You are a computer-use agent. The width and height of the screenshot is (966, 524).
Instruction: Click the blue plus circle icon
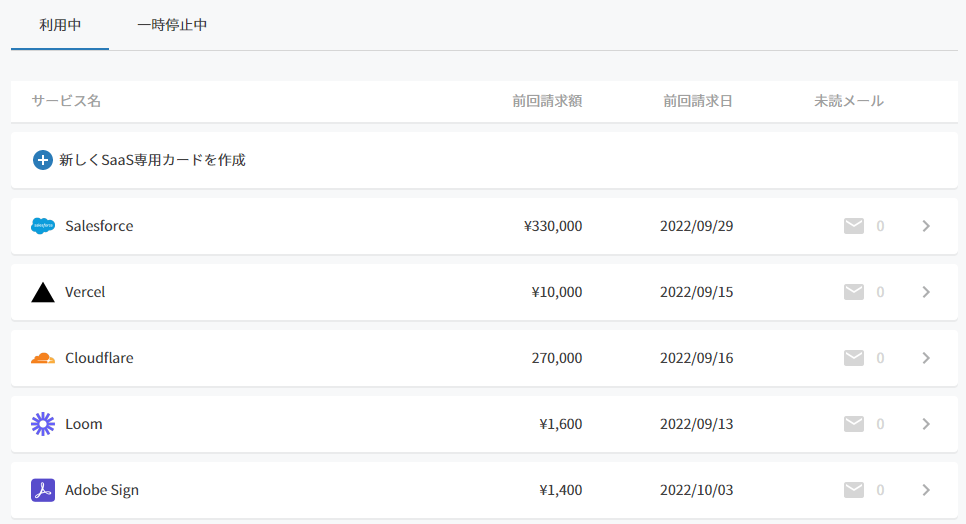click(x=43, y=160)
